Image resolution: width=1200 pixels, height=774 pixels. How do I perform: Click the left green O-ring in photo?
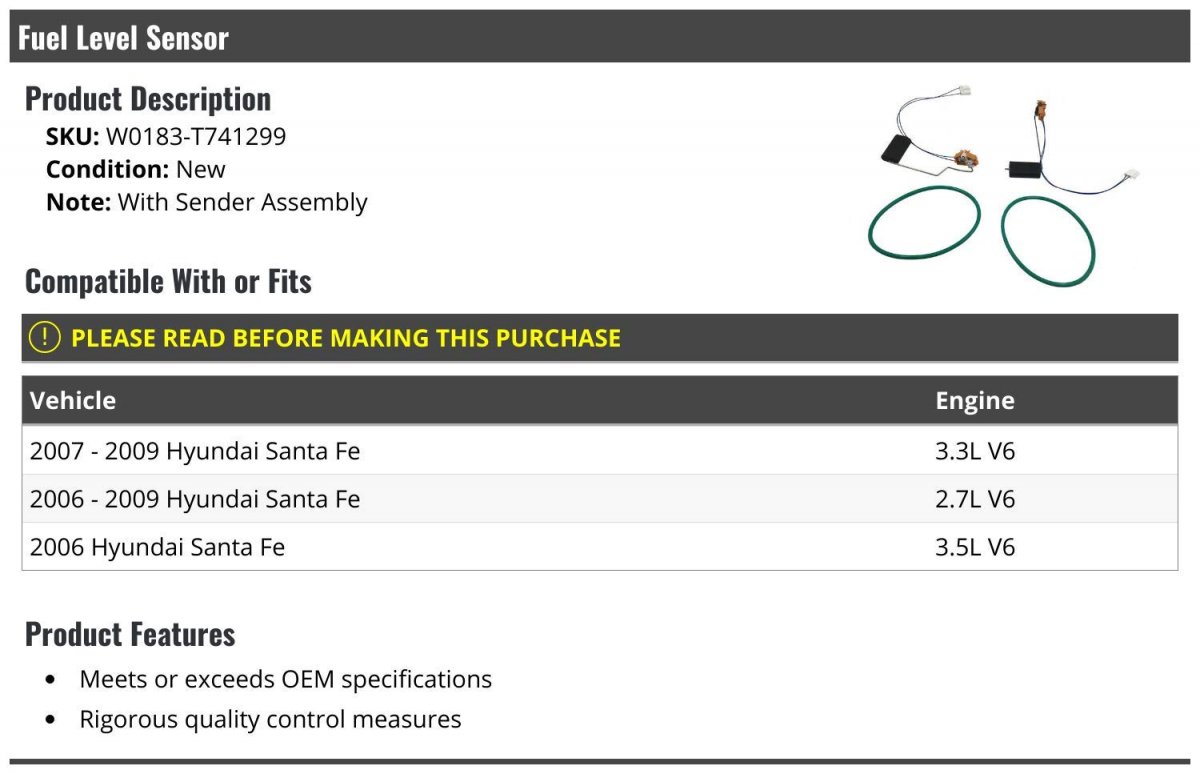tap(924, 222)
